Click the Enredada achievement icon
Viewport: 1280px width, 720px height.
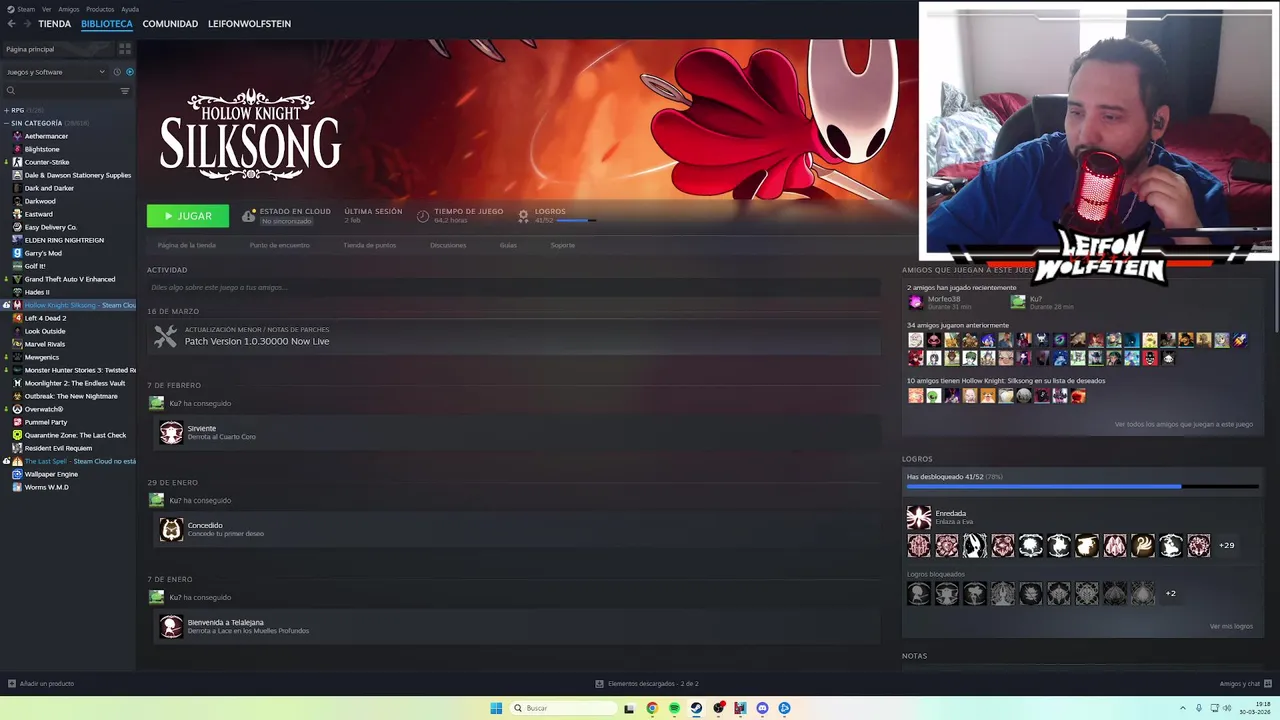pos(918,517)
